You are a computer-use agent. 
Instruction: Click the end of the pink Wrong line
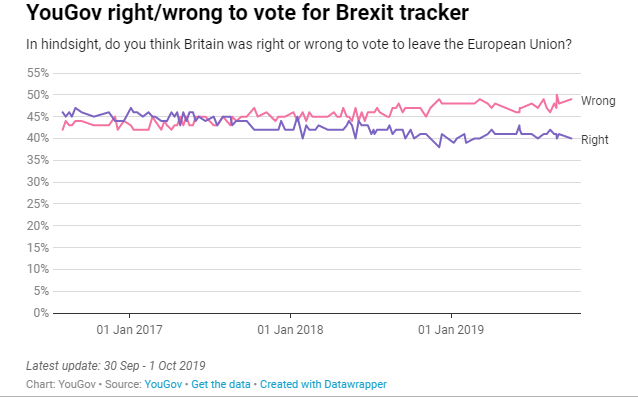[572, 99]
